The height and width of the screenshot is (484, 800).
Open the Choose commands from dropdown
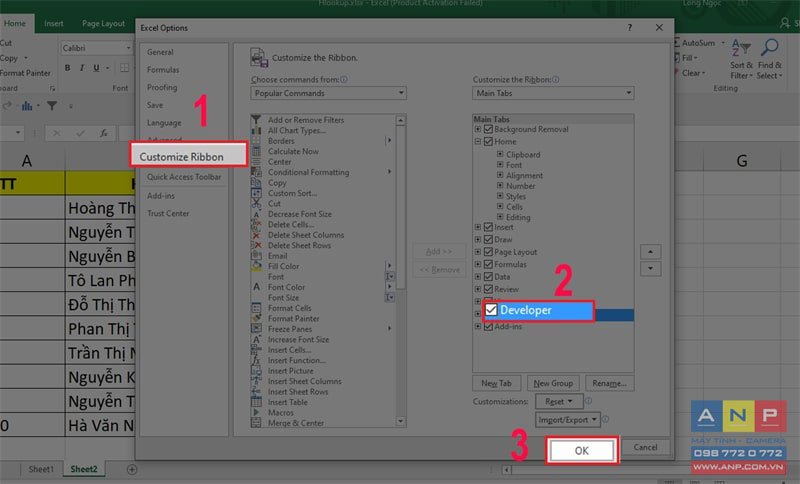click(328, 93)
